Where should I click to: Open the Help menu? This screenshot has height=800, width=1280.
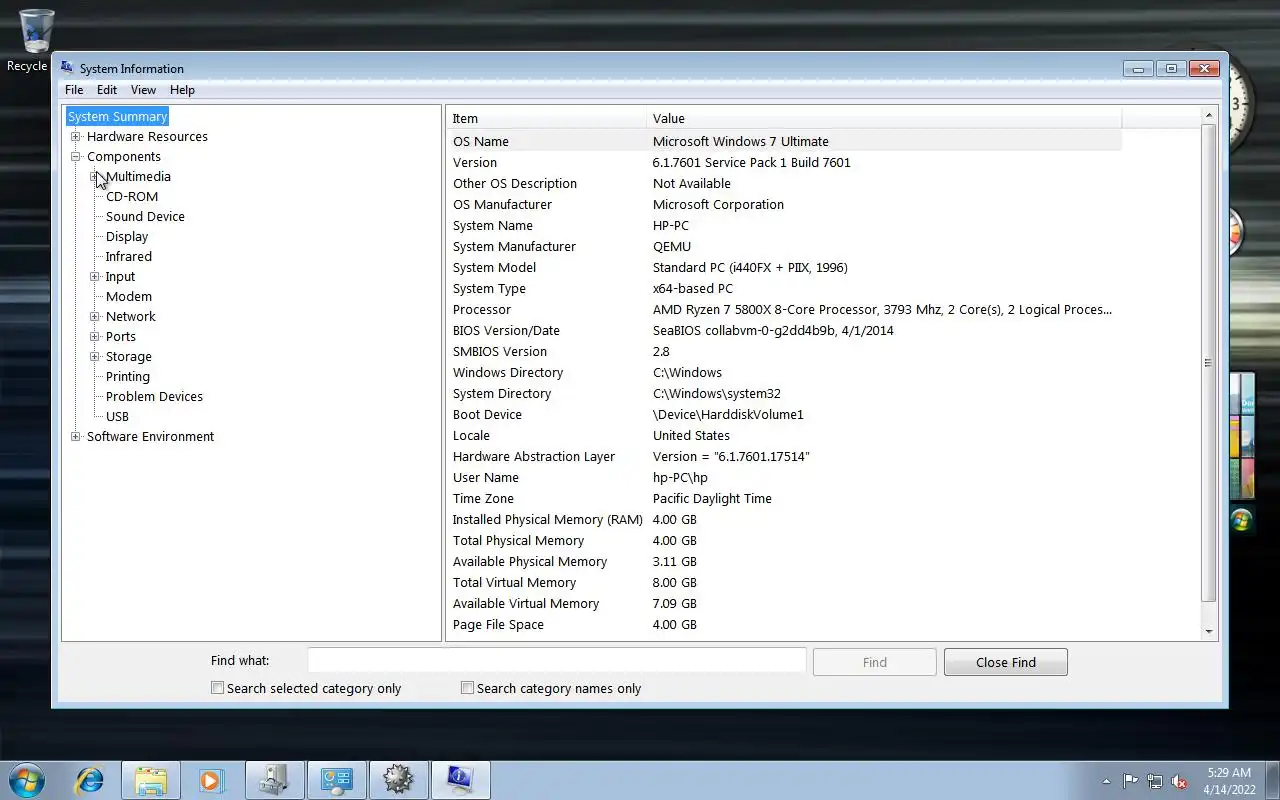[x=182, y=90]
